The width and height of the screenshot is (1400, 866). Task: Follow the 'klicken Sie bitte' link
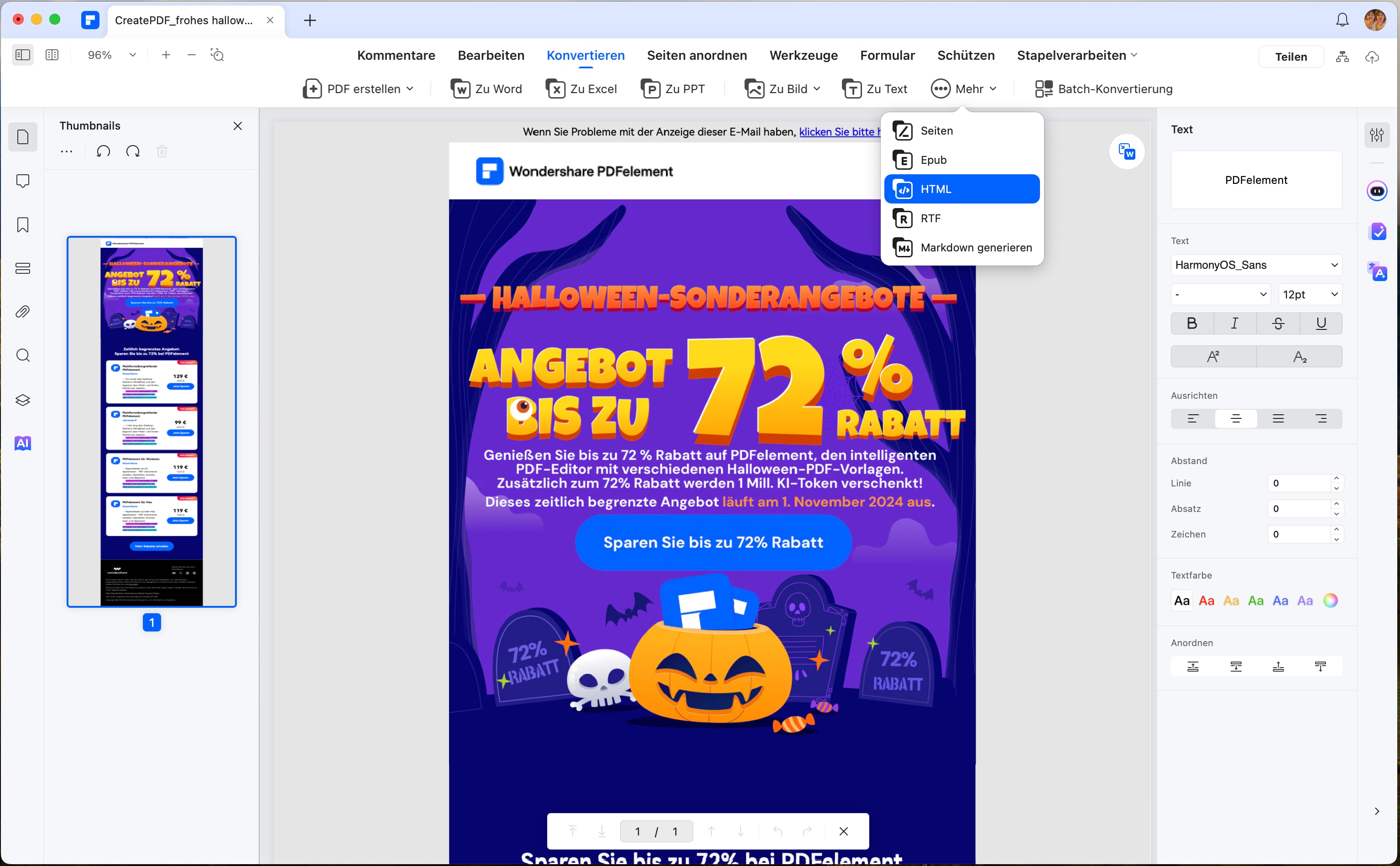839,132
